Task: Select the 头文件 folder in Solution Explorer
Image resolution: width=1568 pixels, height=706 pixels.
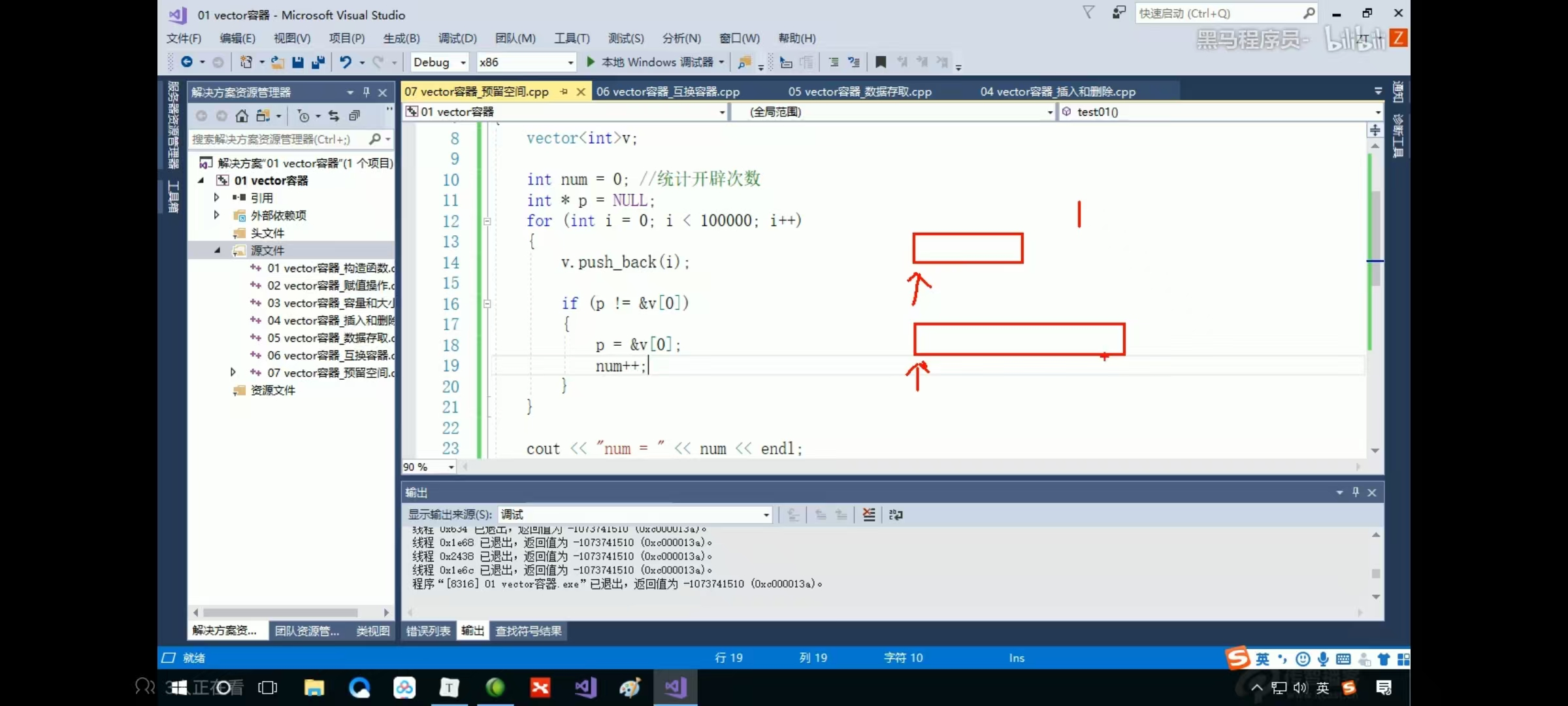Action: point(268,233)
